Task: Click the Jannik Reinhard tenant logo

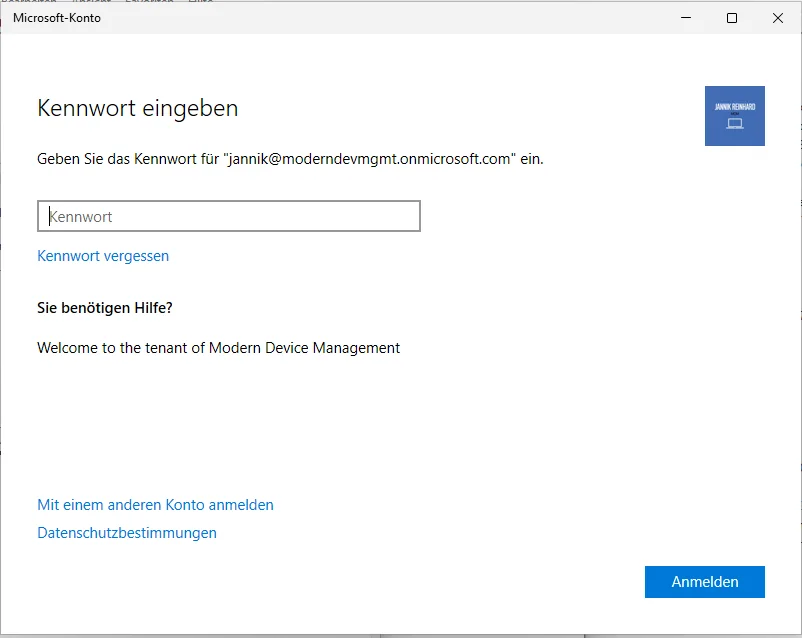Action: (734, 116)
